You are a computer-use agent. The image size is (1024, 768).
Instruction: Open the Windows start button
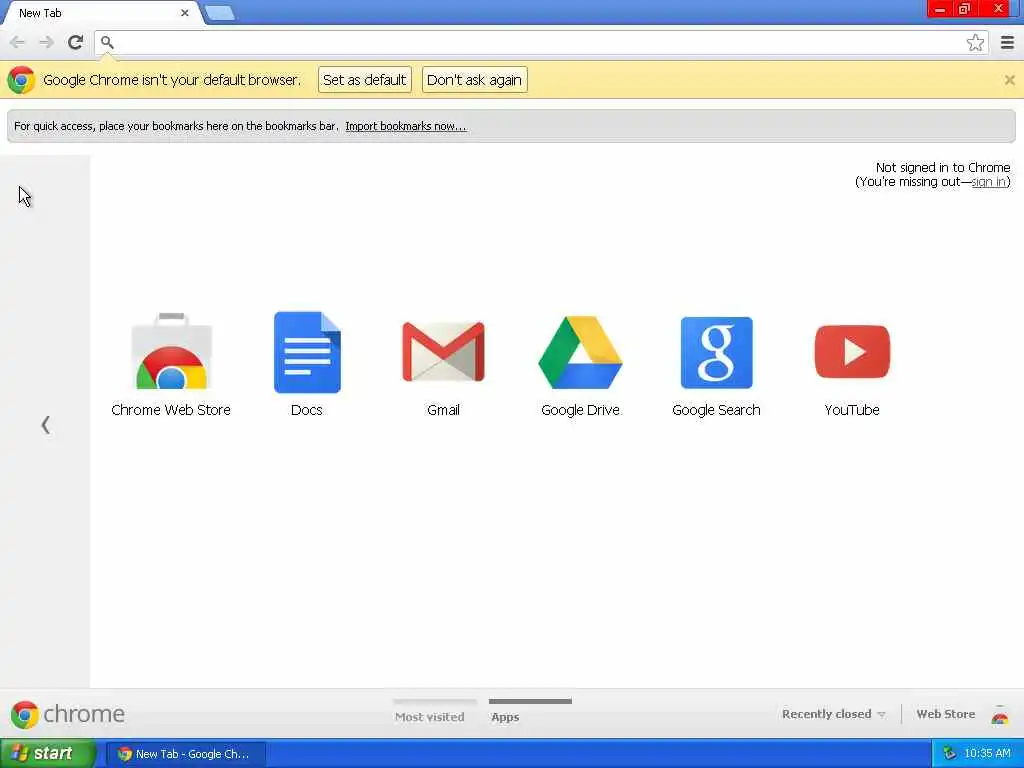pyautogui.click(x=48, y=753)
